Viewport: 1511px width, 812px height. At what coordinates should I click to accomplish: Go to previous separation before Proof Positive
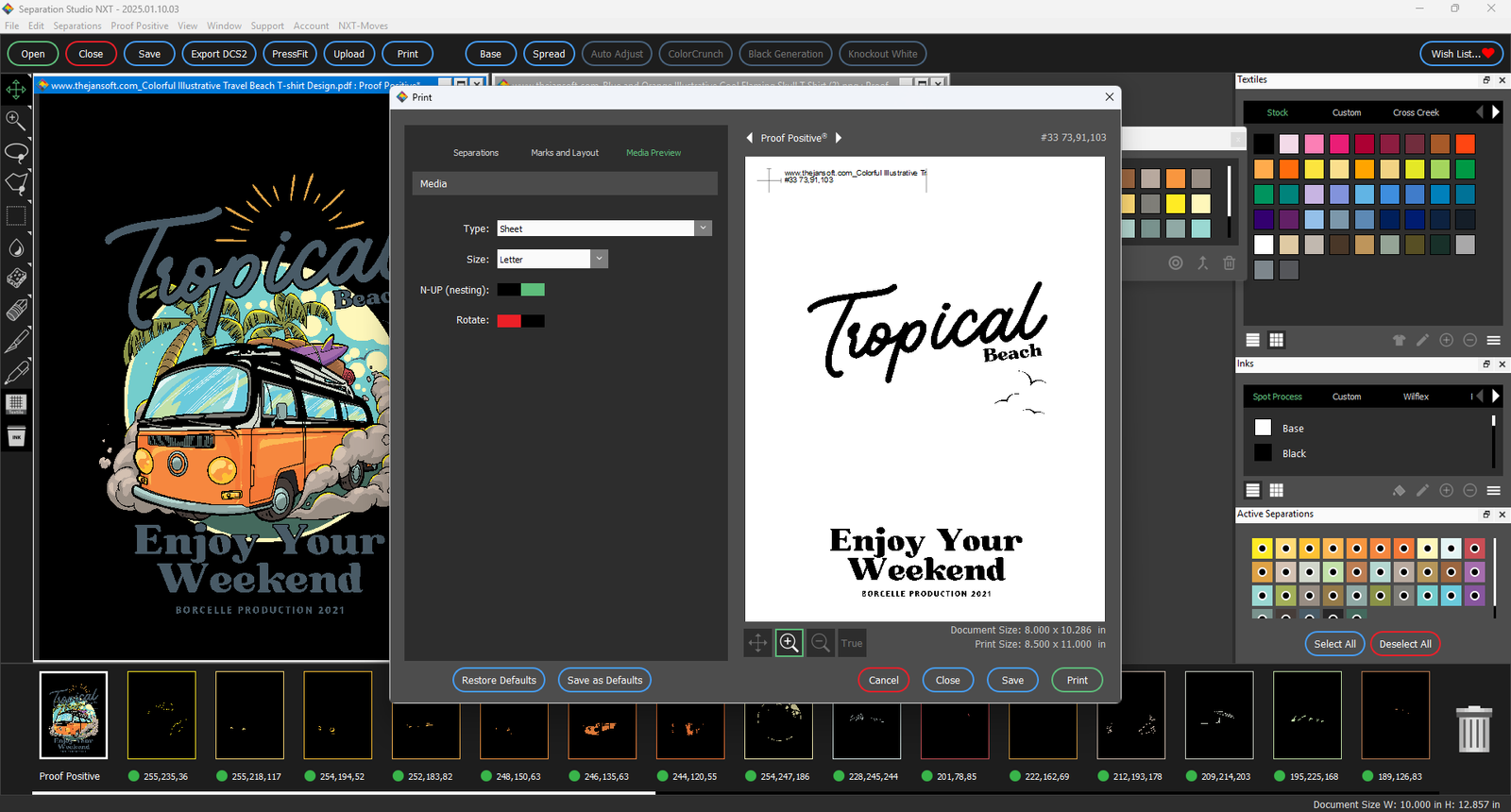[750, 138]
